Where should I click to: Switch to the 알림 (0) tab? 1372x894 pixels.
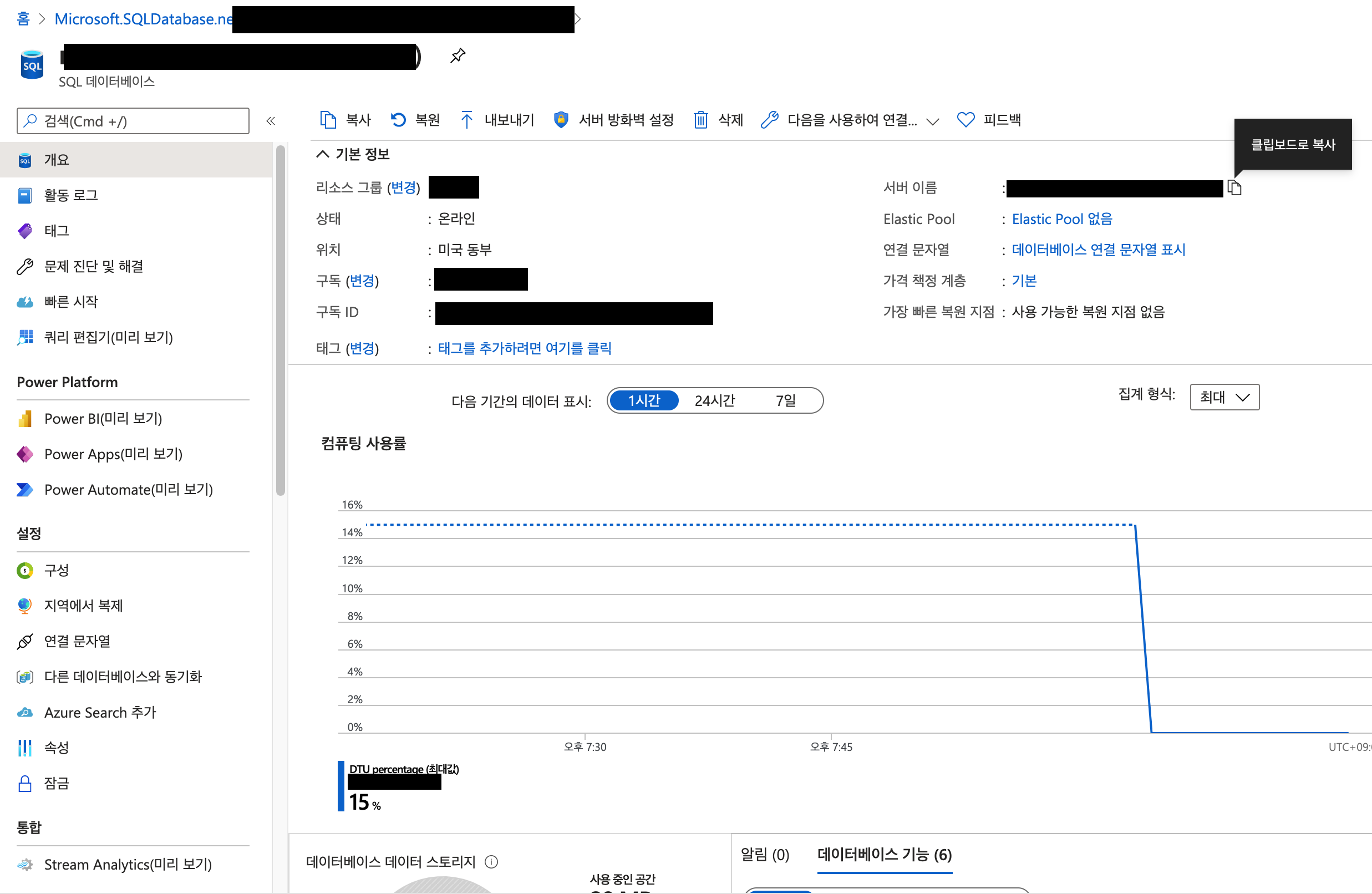[764, 855]
